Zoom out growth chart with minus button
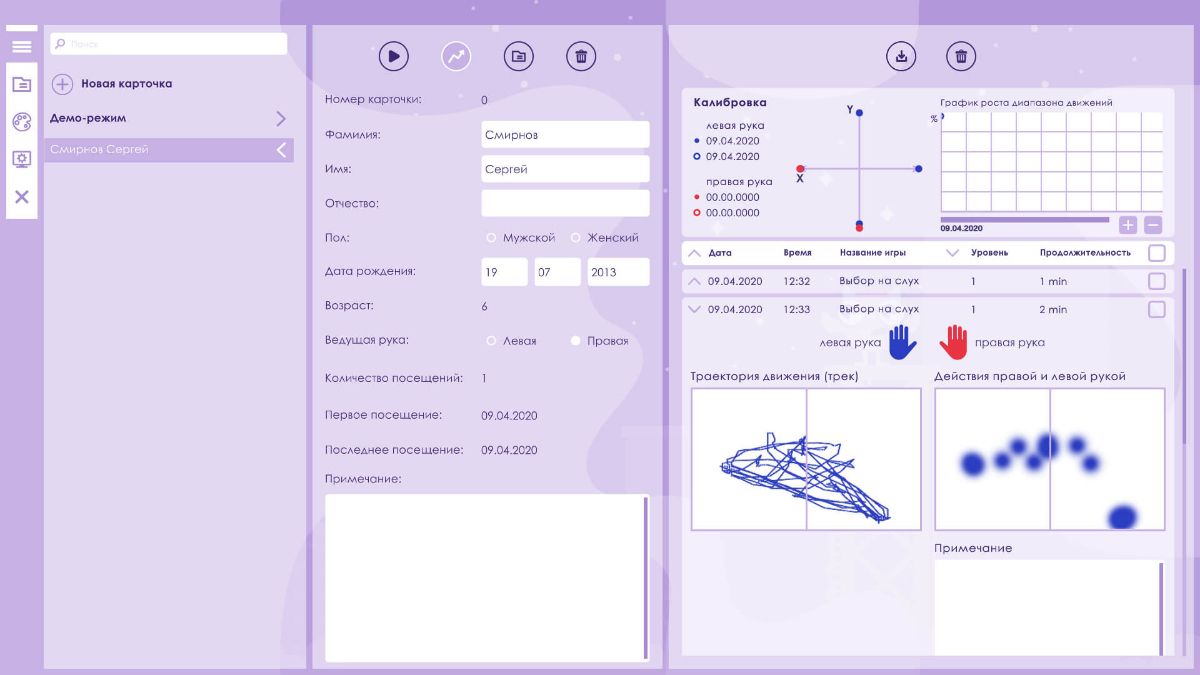 [x=1153, y=225]
